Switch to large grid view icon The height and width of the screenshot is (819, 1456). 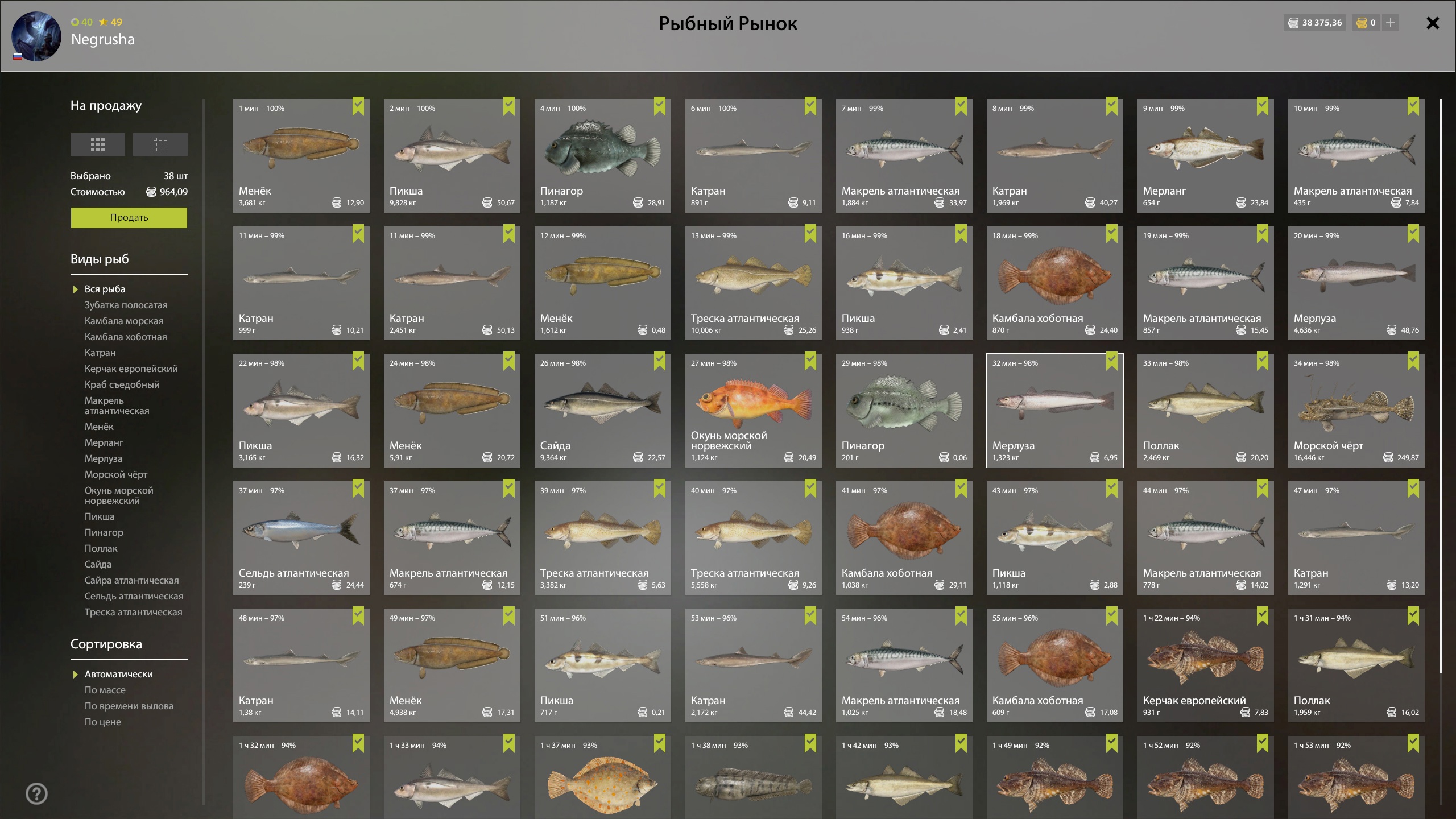(98, 144)
